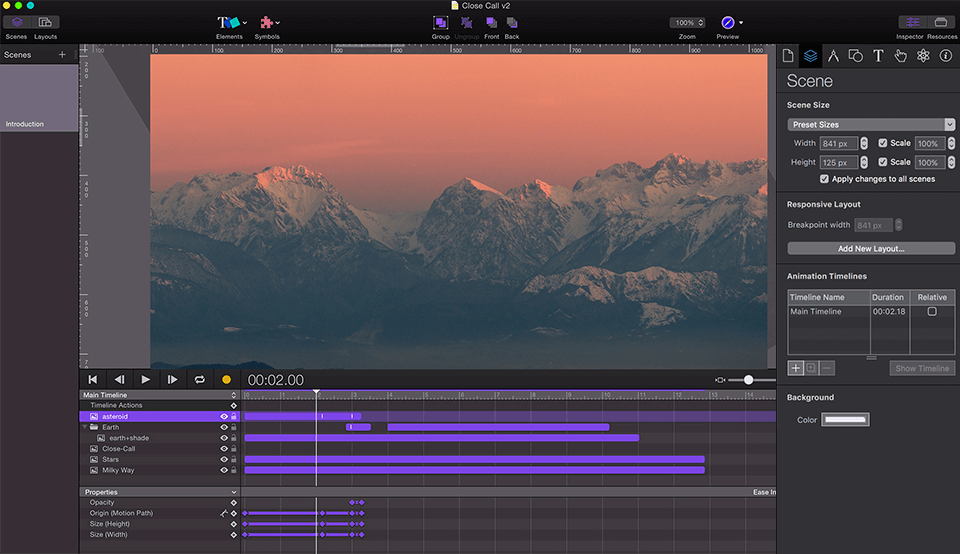
Task: Open the Typography inspector tab
Action: pos(878,56)
